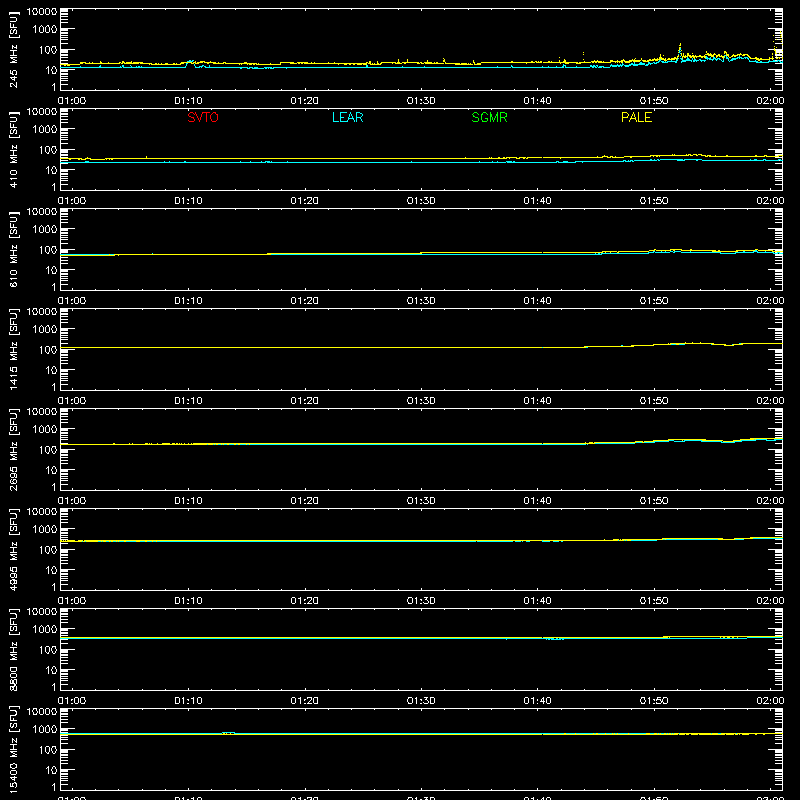
Task: Click the 2695 MHz [SFU] axis label
Action: (x=14, y=449)
